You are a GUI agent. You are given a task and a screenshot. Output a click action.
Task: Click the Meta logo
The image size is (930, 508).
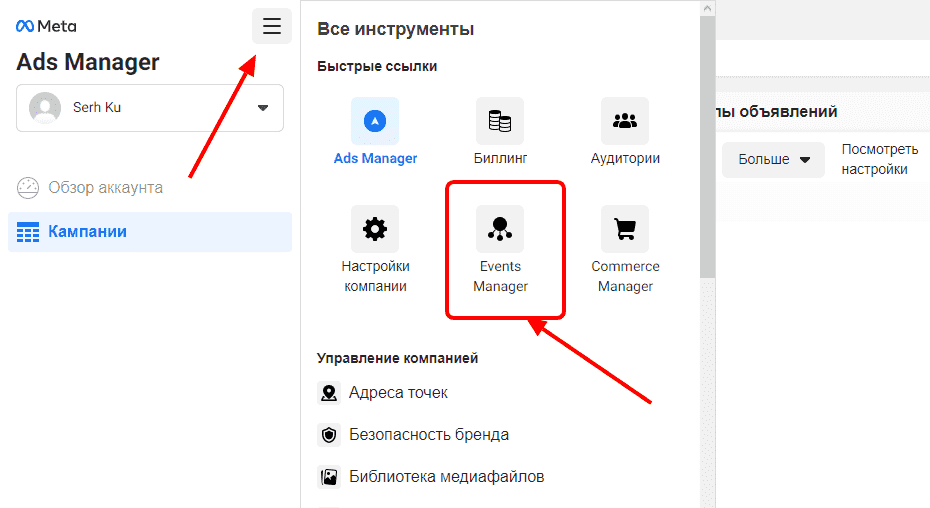pyautogui.click(x=46, y=26)
